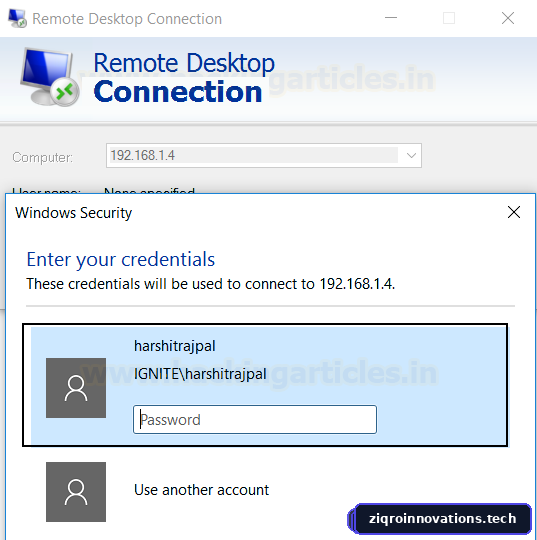Click the IGNITE\harshitrajpal domain label
The height and width of the screenshot is (540, 537).
click(200, 374)
